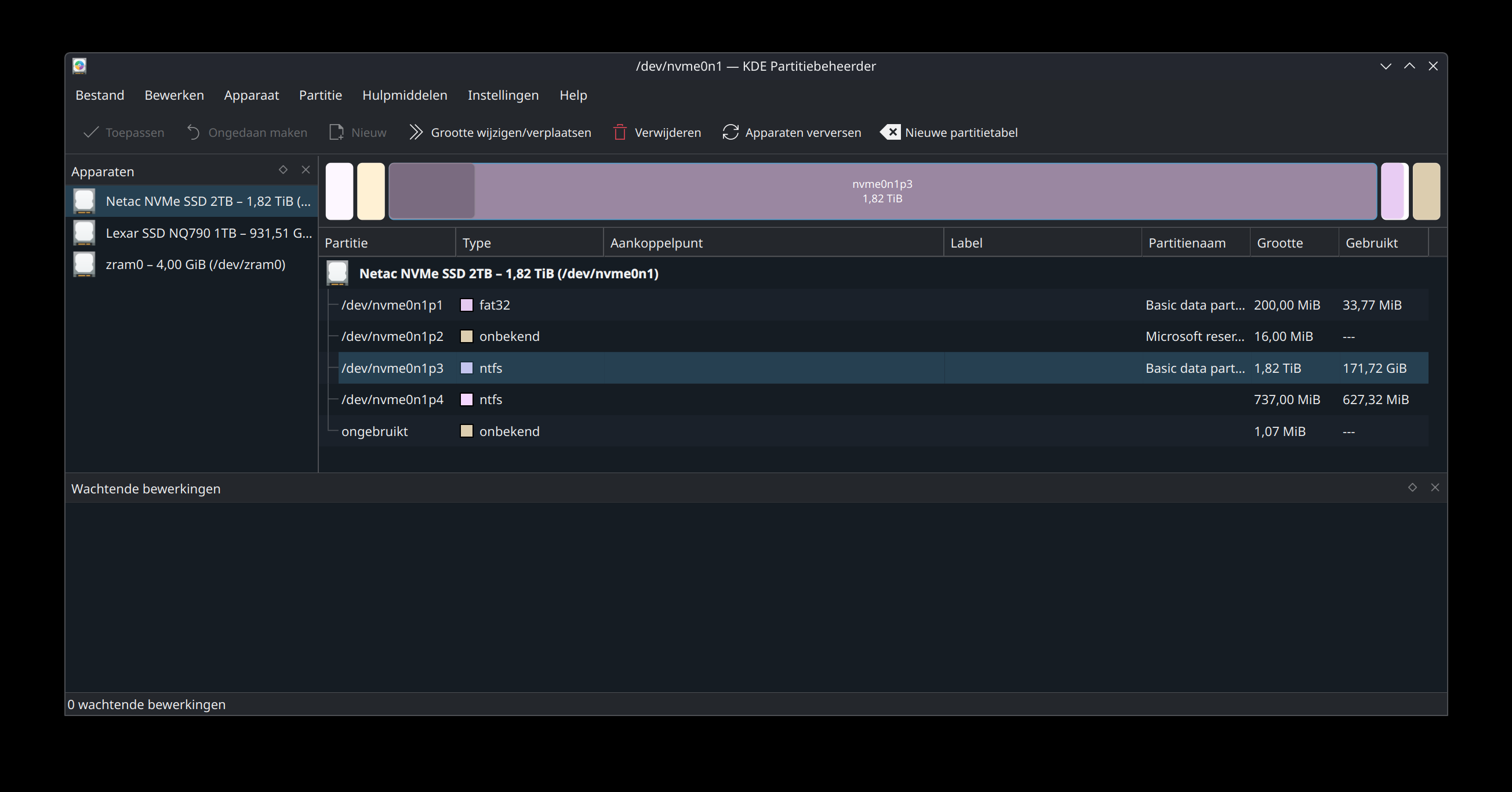Click Grootte wijzigen/verplaatsen arrows icon

(416, 132)
